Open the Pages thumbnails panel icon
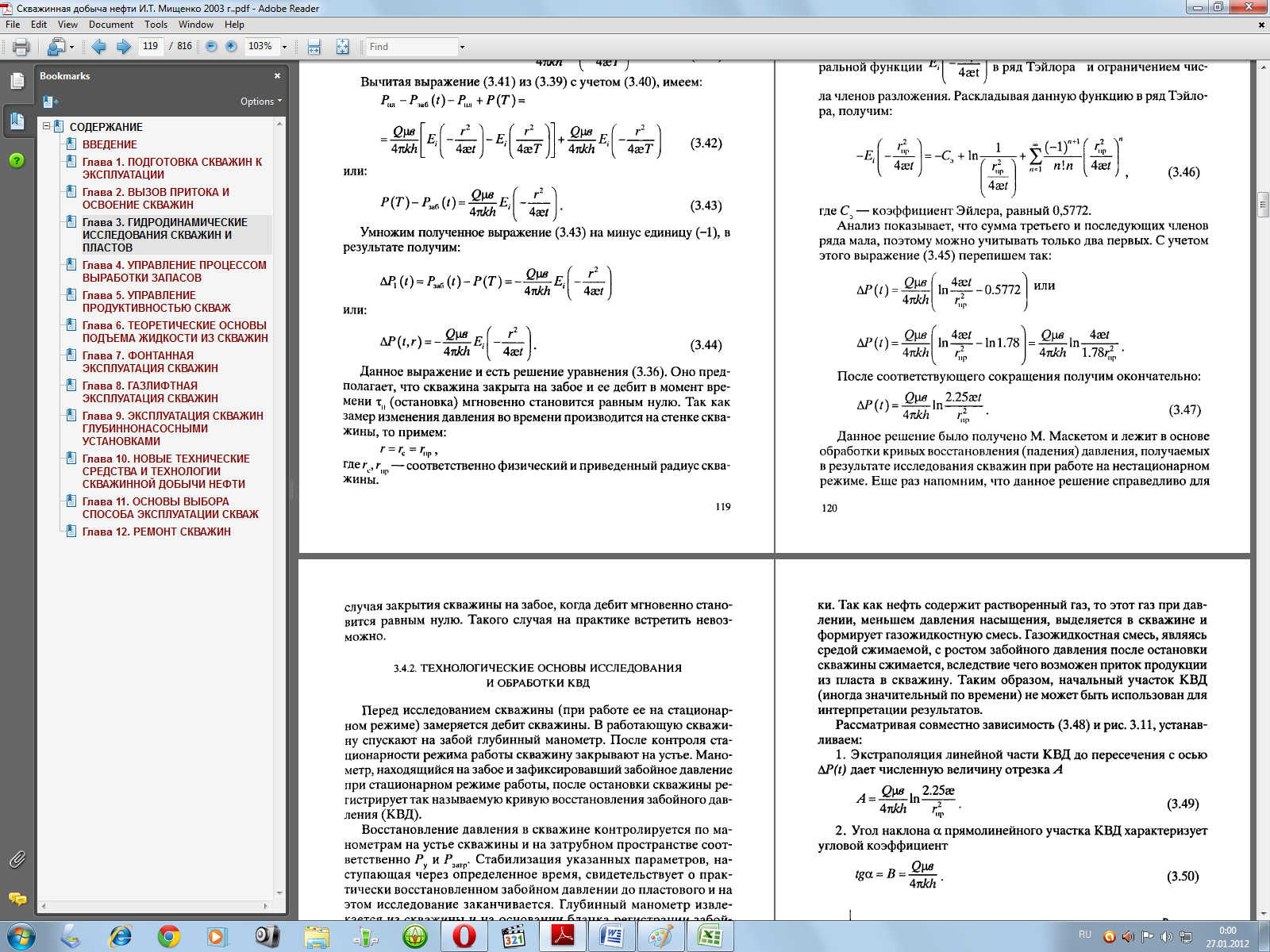Viewport: 1270px width, 952px height. tap(17, 81)
